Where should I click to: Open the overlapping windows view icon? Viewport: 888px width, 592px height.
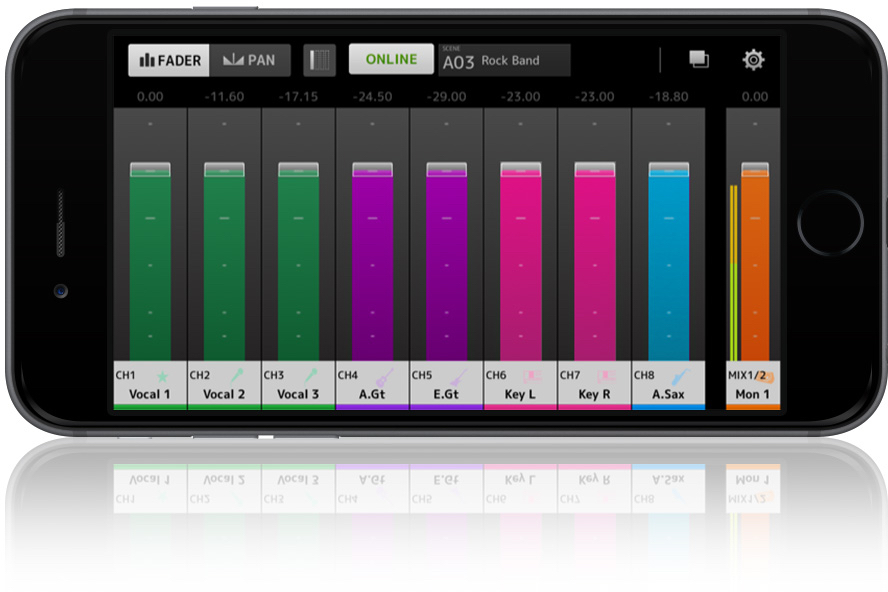pyautogui.click(x=698, y=60)
